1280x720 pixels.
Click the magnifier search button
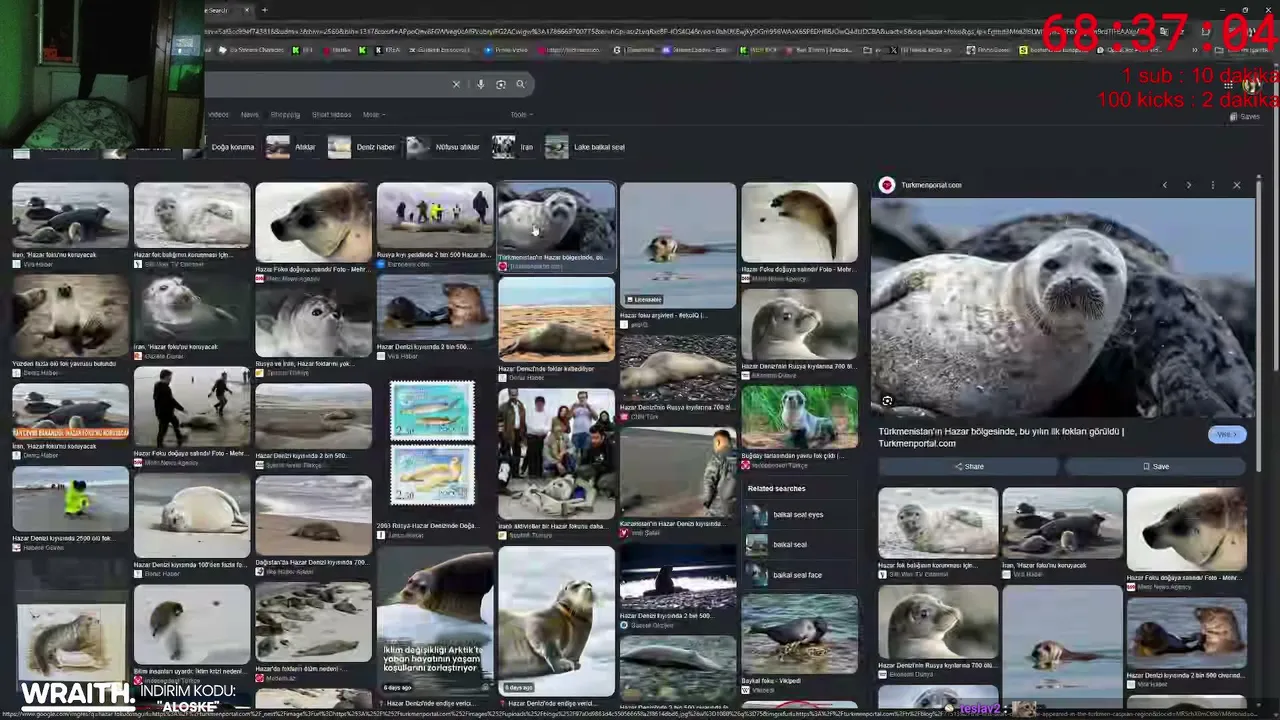click(520, 84)
